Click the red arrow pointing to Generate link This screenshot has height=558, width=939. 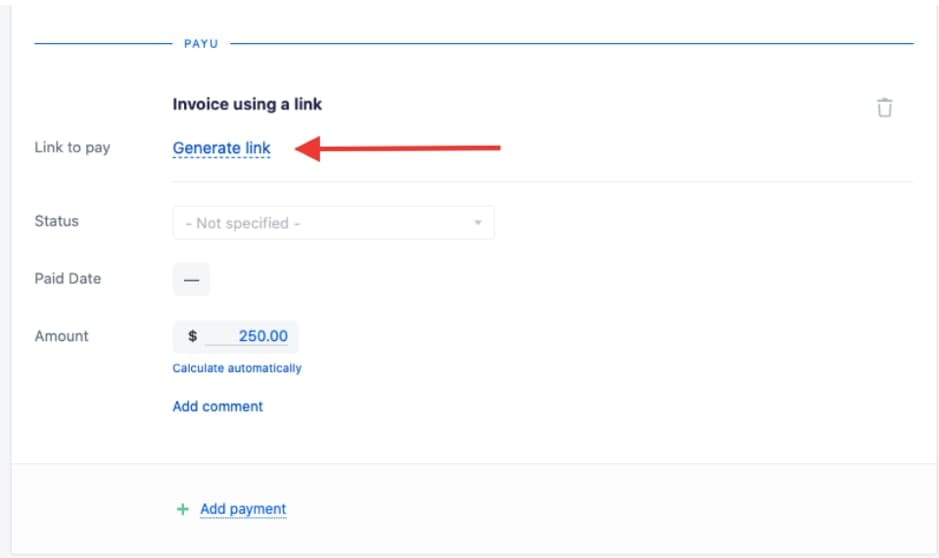coord(398,148)
